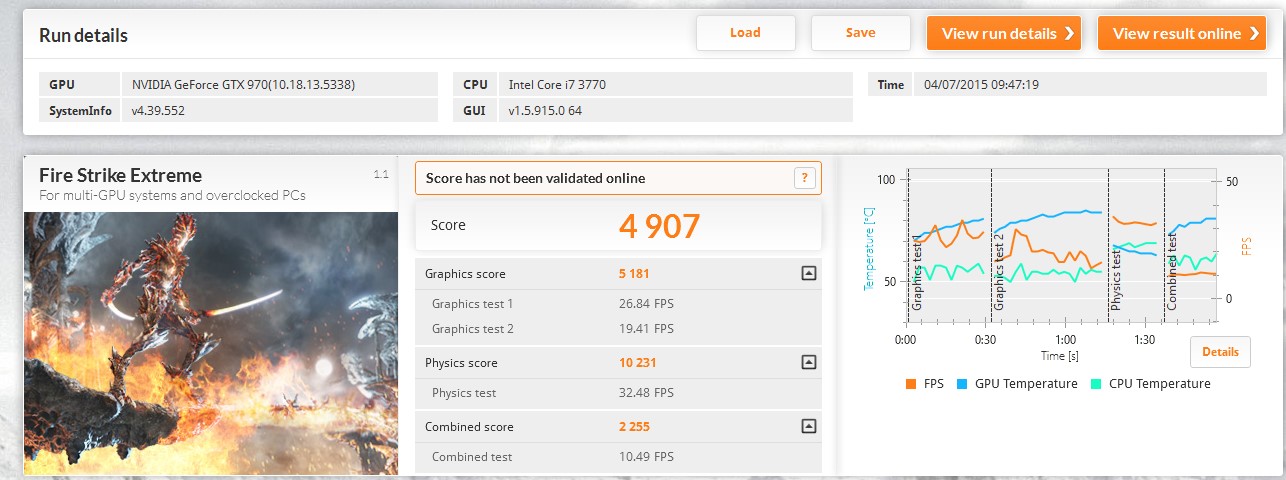Toggle the orange FPS legend item
The height and width of the screenshot is (480, 1286).
(x=924, y=384)
